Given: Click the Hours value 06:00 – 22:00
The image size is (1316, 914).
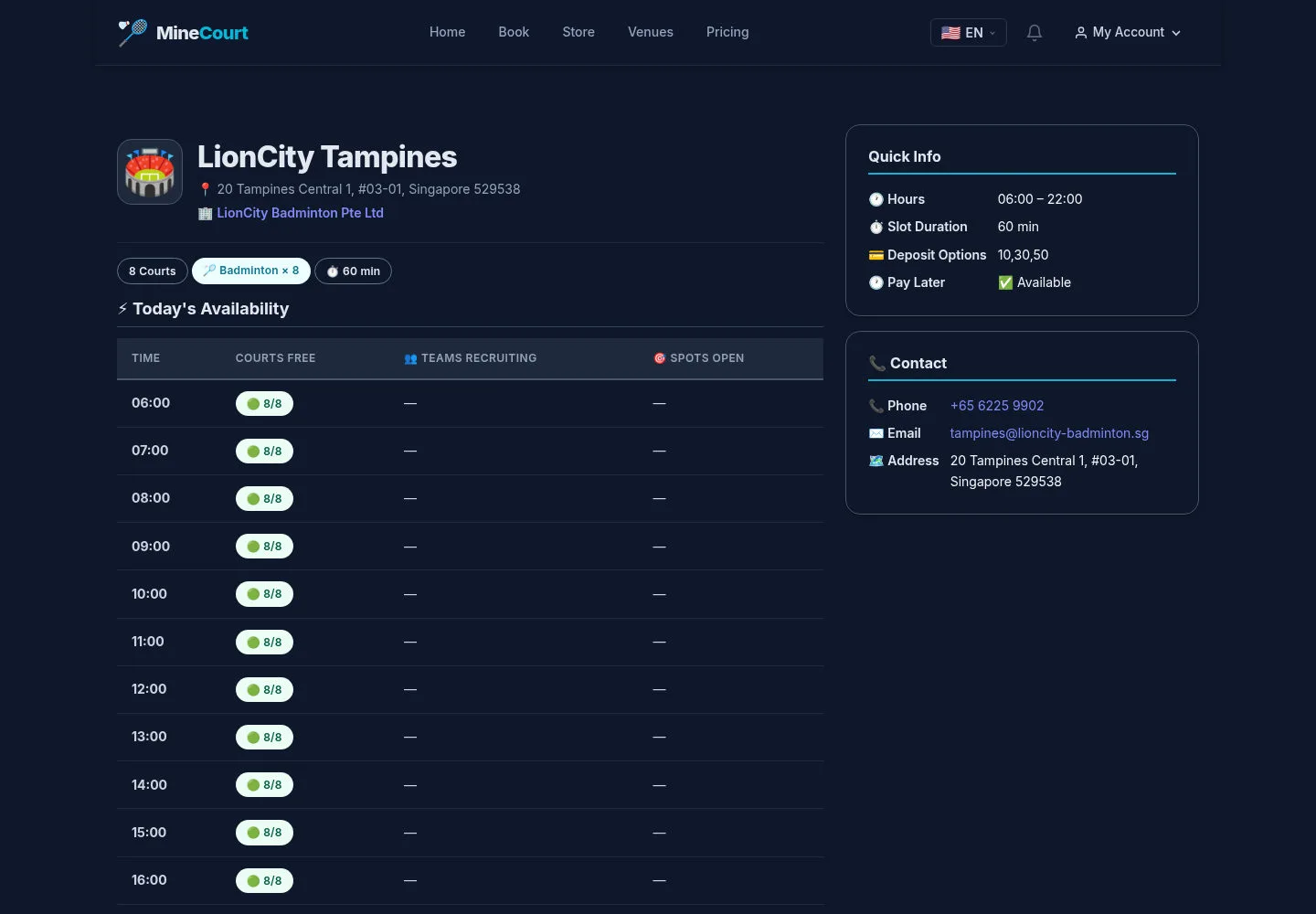Looking at the screenshot, I should pos(1040,199).
